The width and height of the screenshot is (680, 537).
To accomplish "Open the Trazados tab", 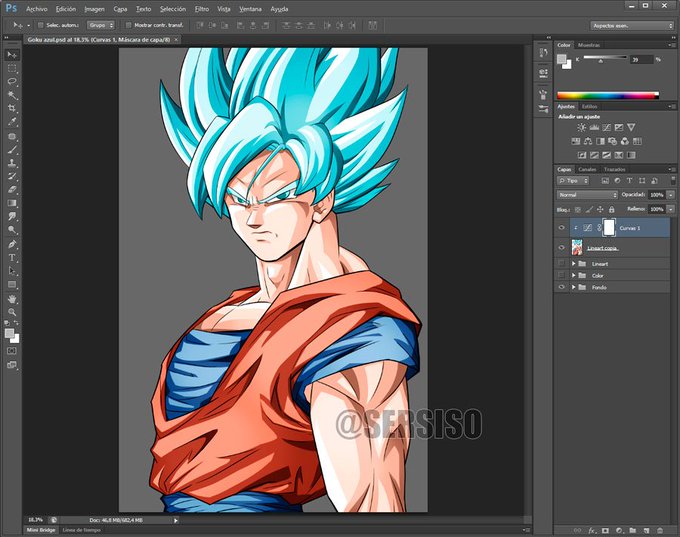I will point(615,169).
